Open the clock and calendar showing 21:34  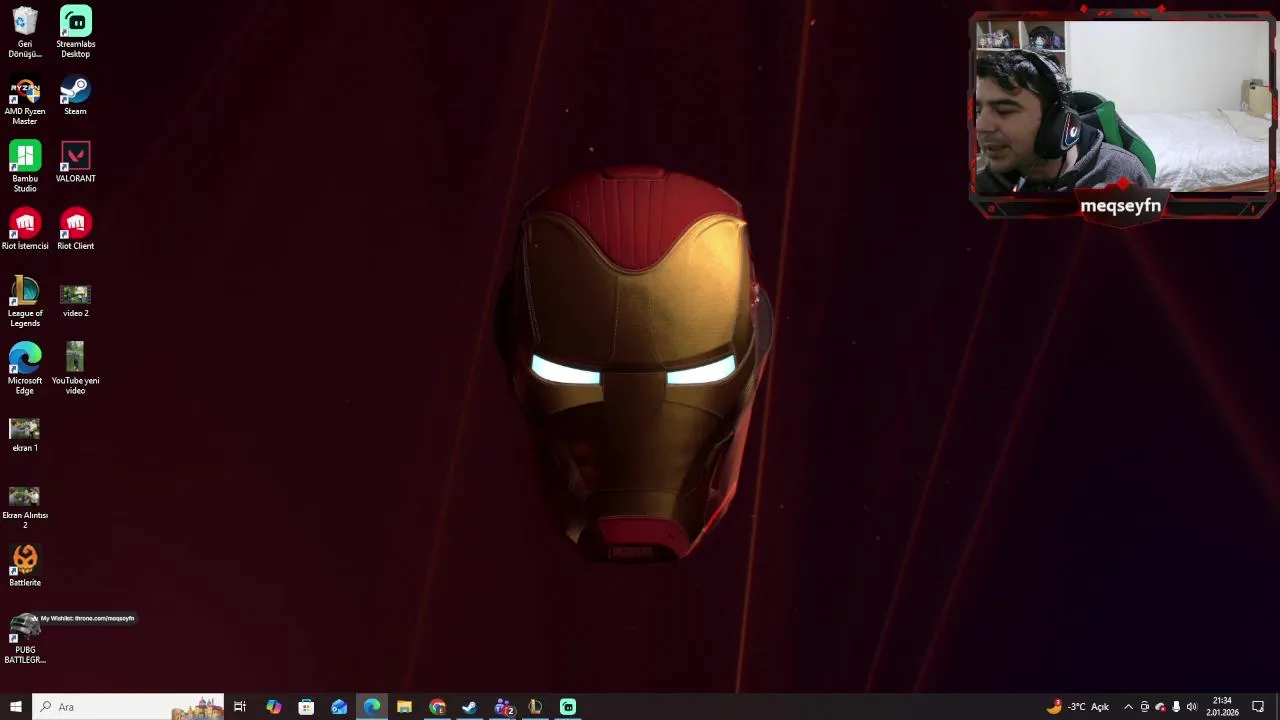click(x=1222, y=707)
